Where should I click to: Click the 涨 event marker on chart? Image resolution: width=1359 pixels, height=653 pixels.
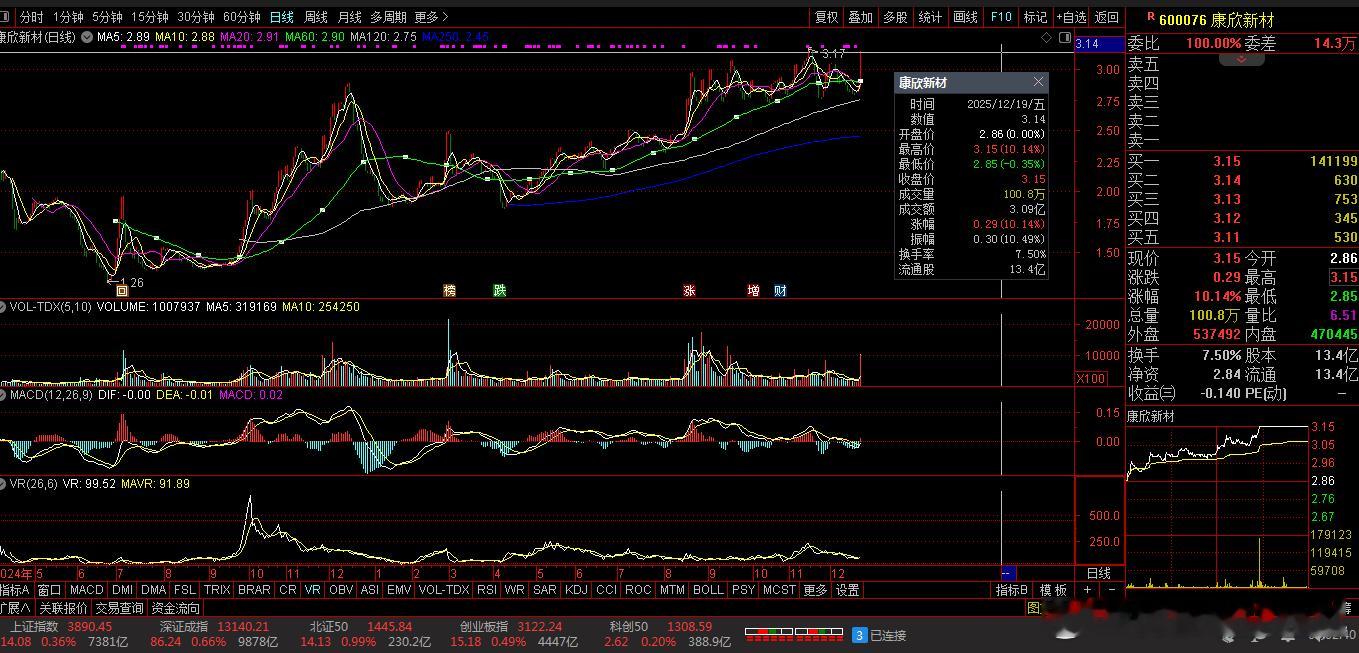[x=689, y=291]
